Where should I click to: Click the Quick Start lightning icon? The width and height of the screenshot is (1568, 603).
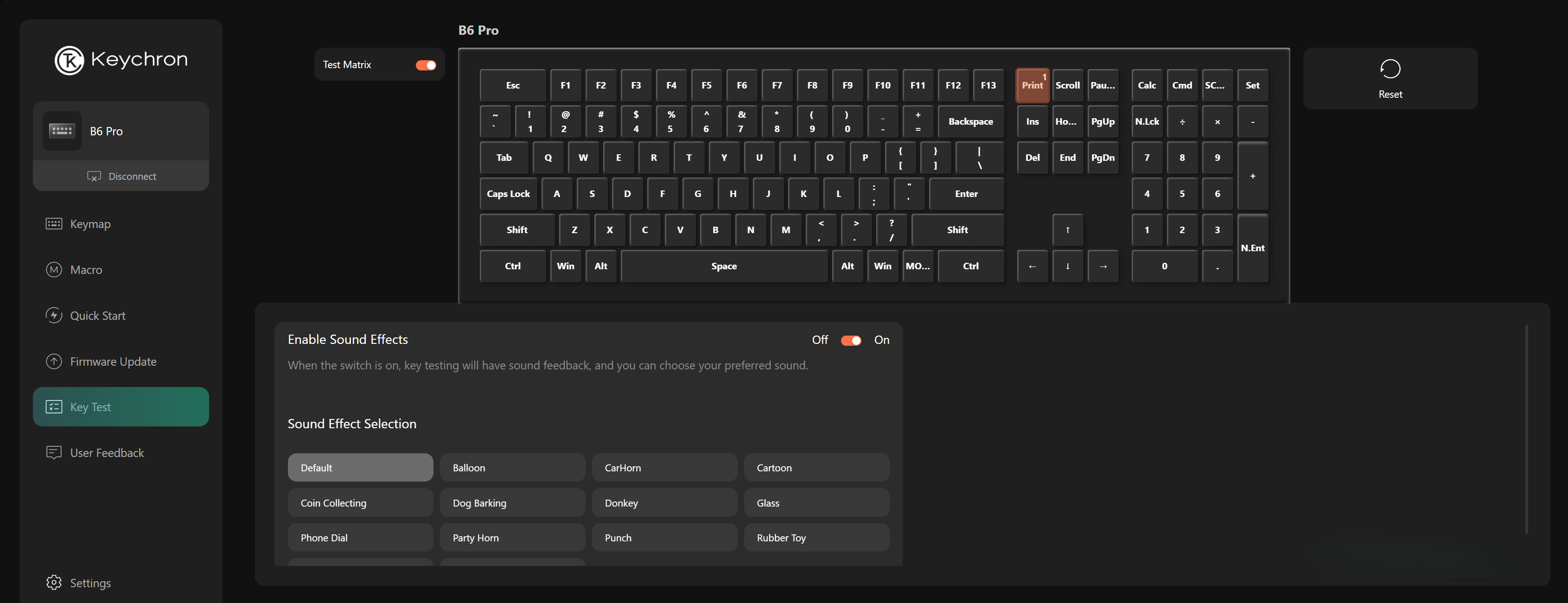(54, 315)
